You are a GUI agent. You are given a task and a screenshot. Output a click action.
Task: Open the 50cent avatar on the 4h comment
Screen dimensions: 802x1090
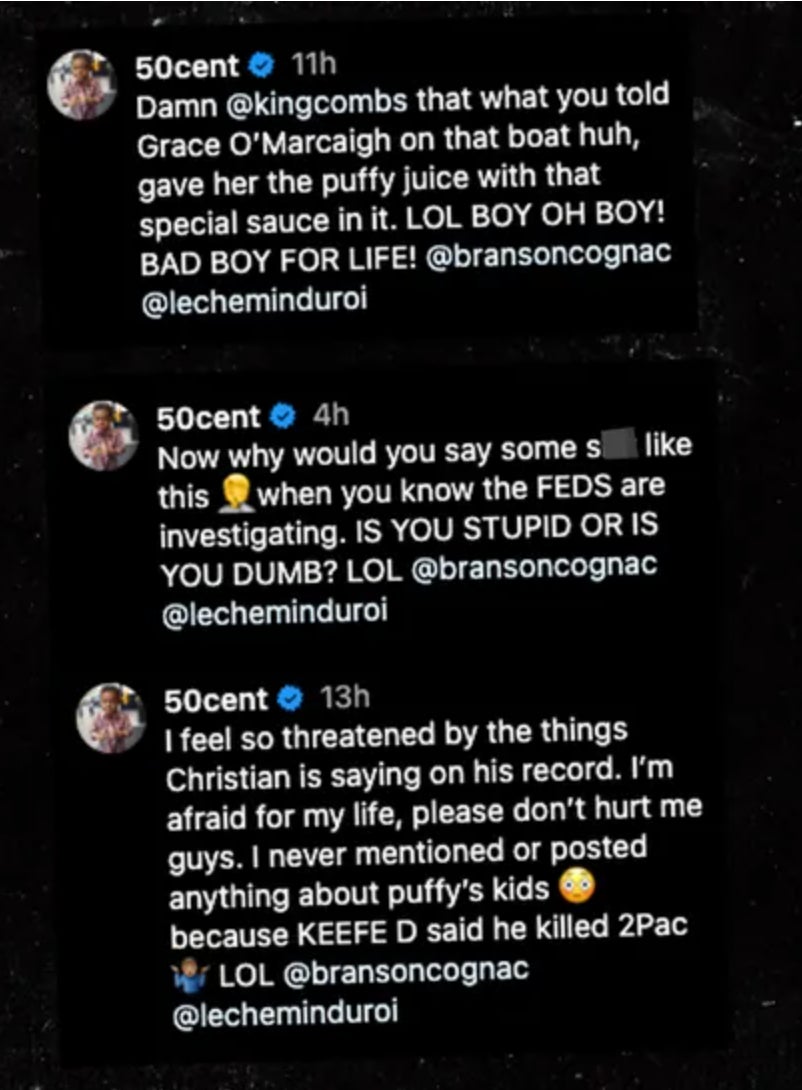(103, 435)
